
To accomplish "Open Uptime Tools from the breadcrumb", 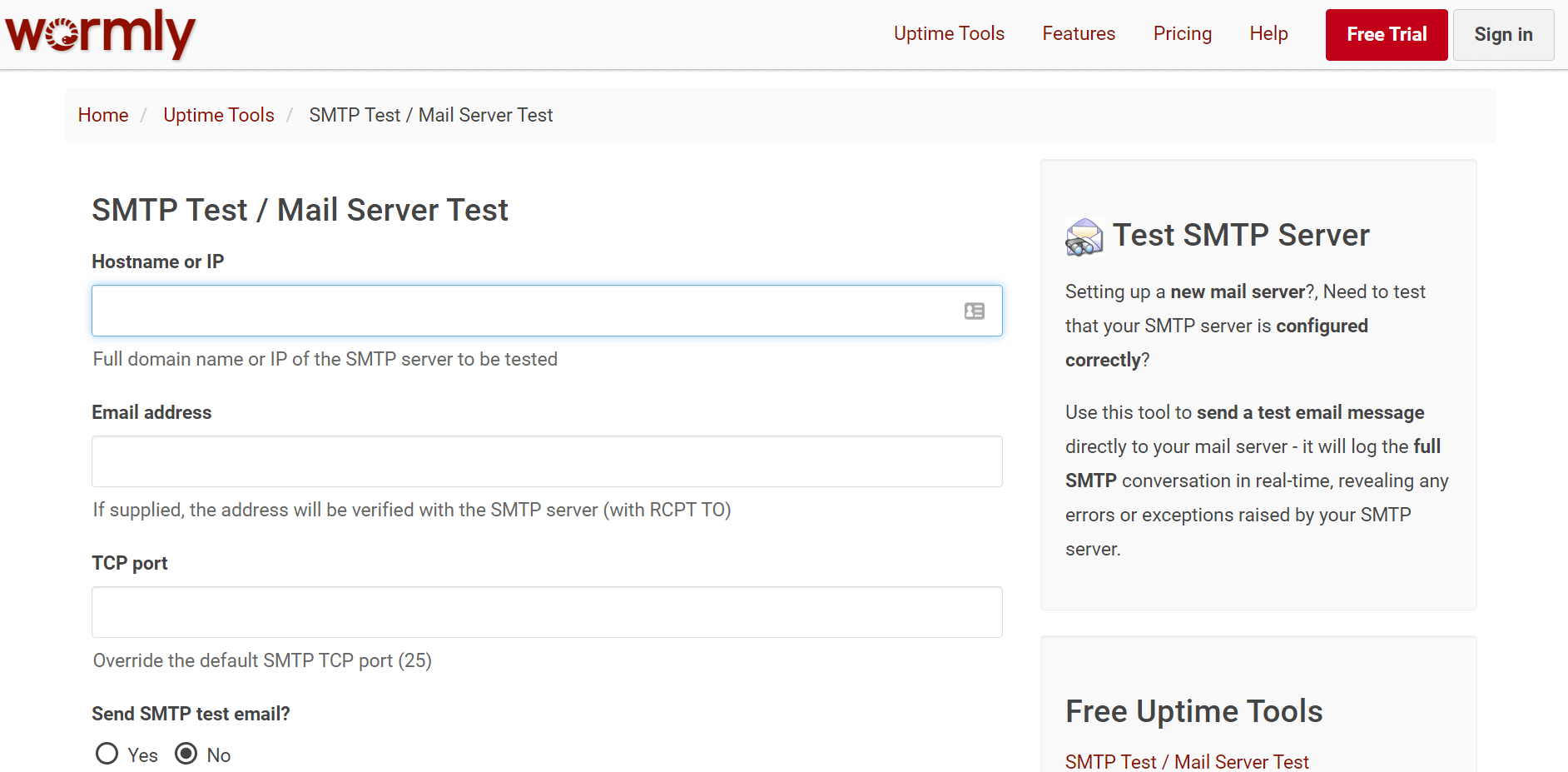I will (218, 115).
